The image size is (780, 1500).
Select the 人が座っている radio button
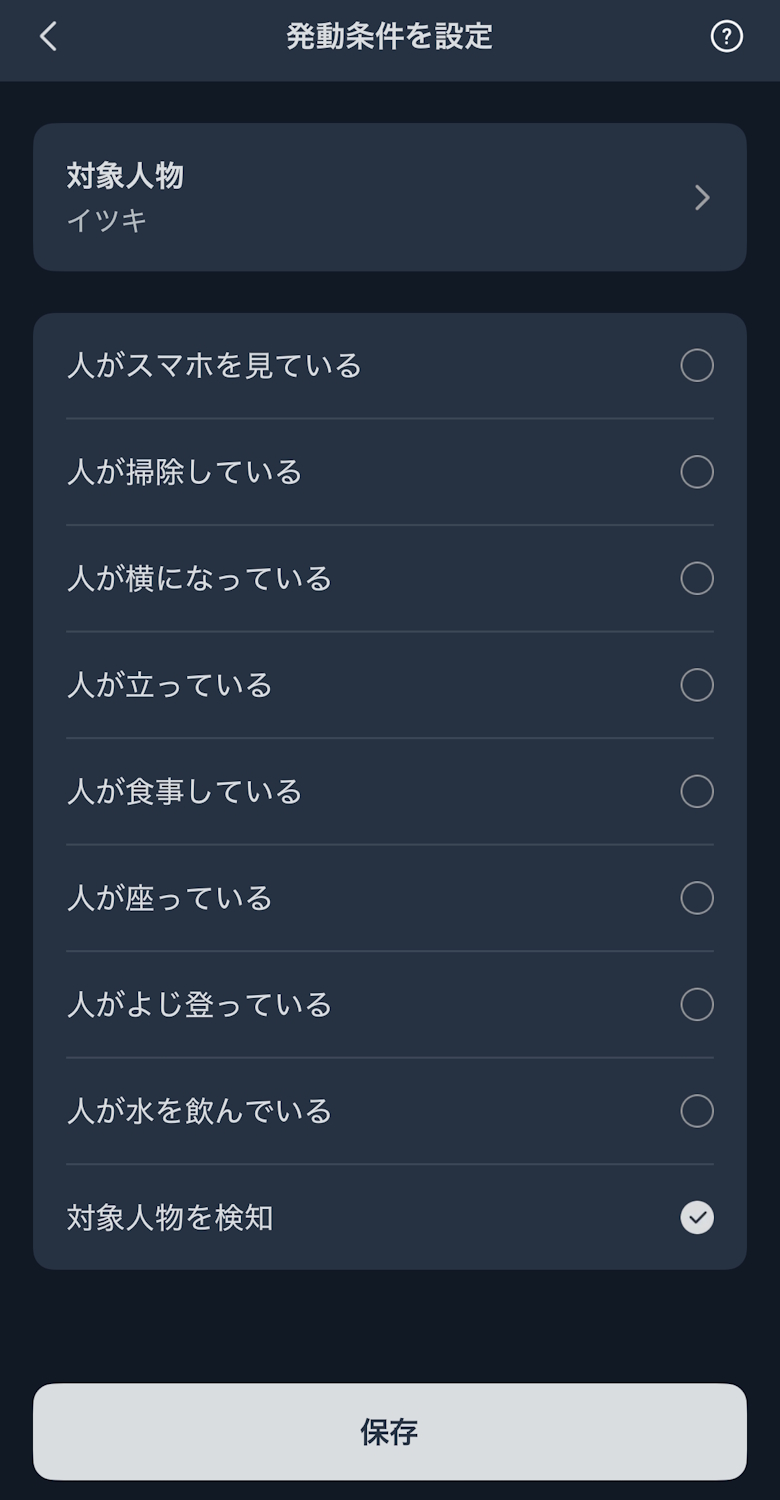point(697,898)
